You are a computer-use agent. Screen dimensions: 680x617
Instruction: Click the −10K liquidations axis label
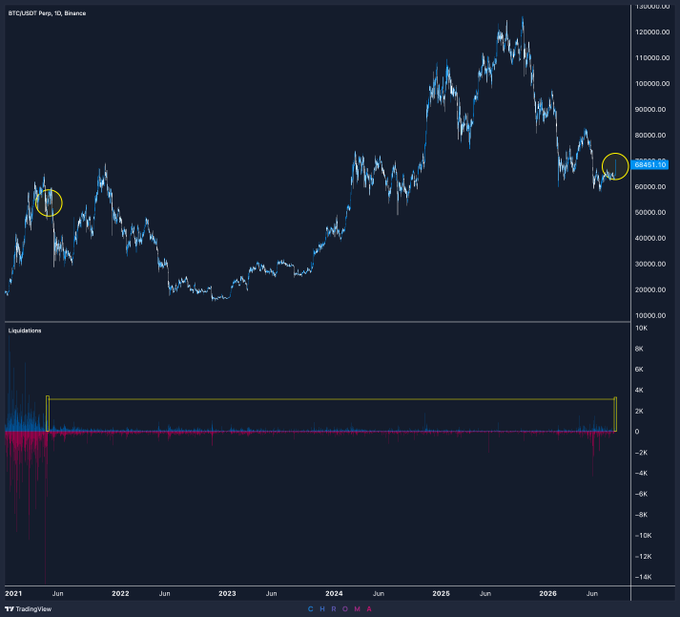click(643, 536)
